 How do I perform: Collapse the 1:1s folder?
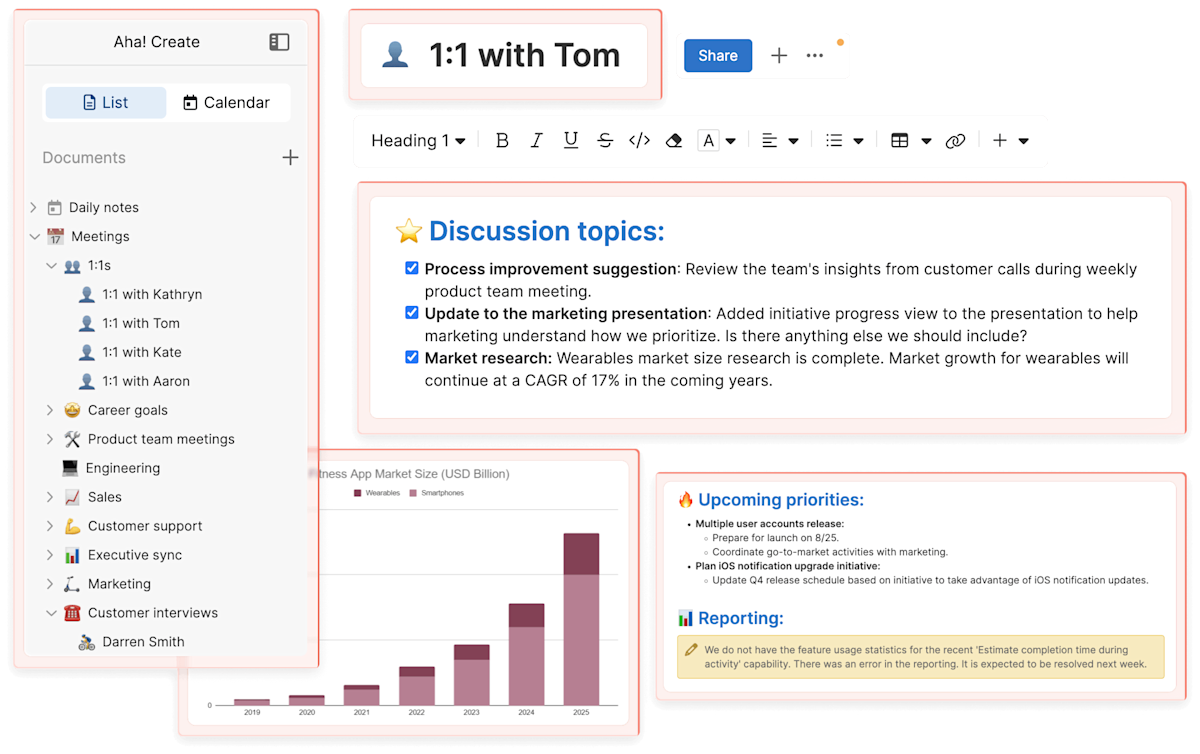[51, 266]
